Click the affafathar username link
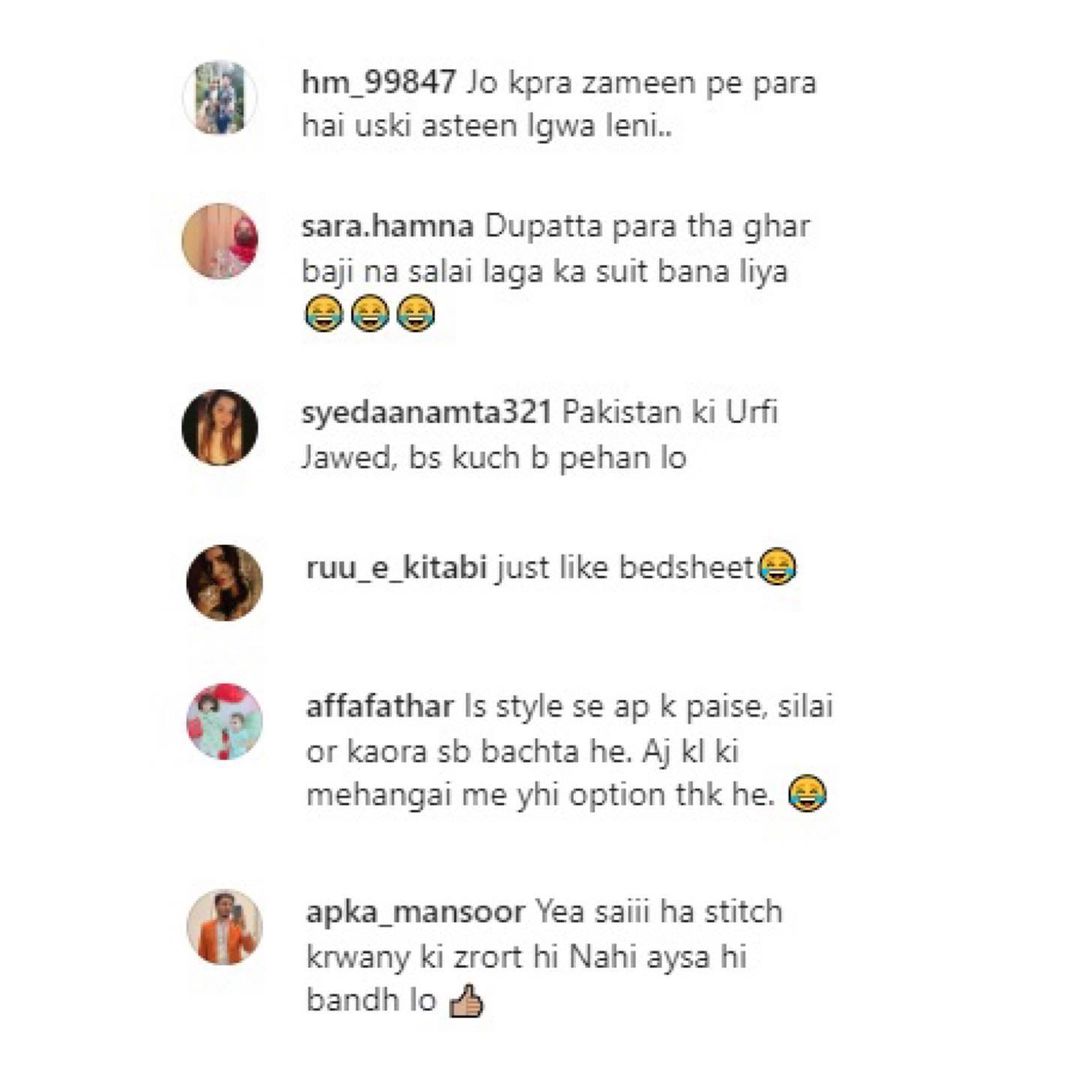The height and width of the screenshot is (1080, 1080). click(380, 707)
